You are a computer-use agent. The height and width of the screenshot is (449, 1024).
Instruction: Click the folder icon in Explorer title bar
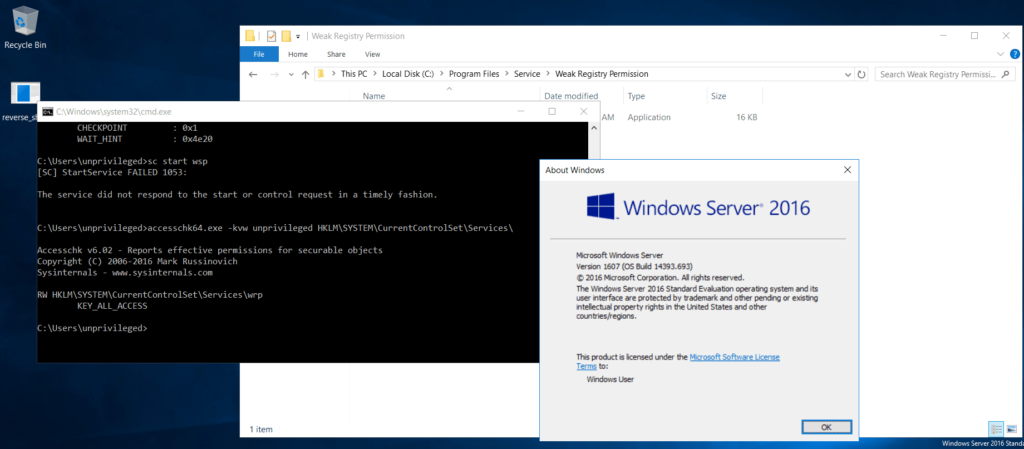point(249,36)
